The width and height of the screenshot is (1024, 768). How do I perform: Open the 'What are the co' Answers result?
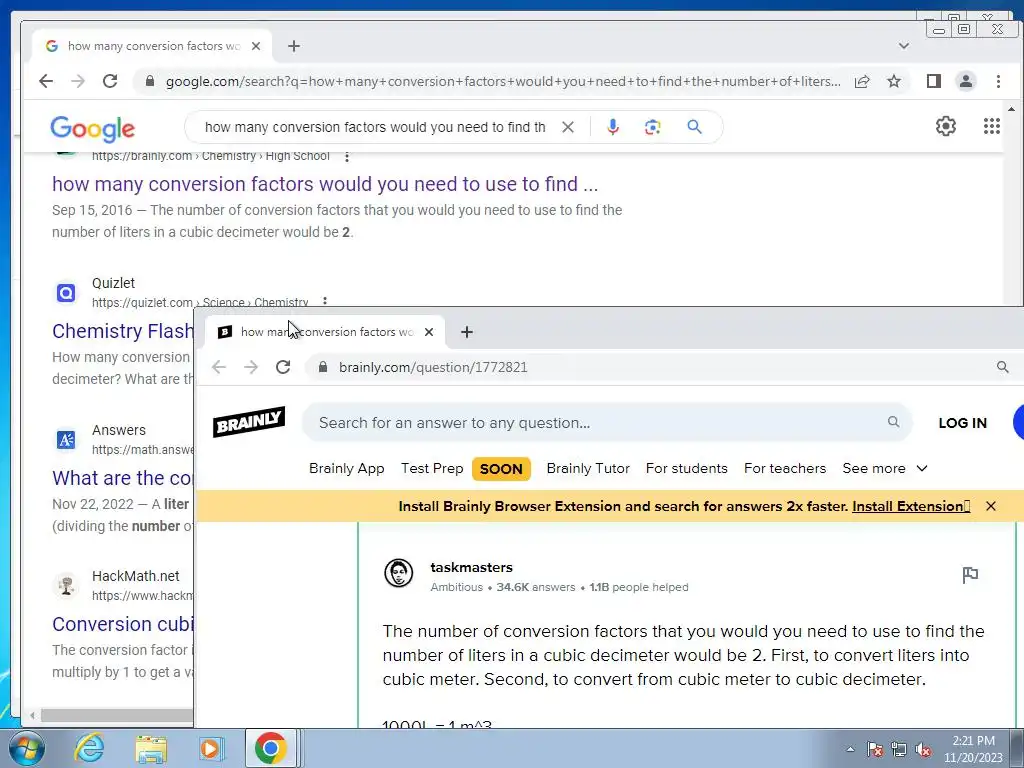point(123,478)
